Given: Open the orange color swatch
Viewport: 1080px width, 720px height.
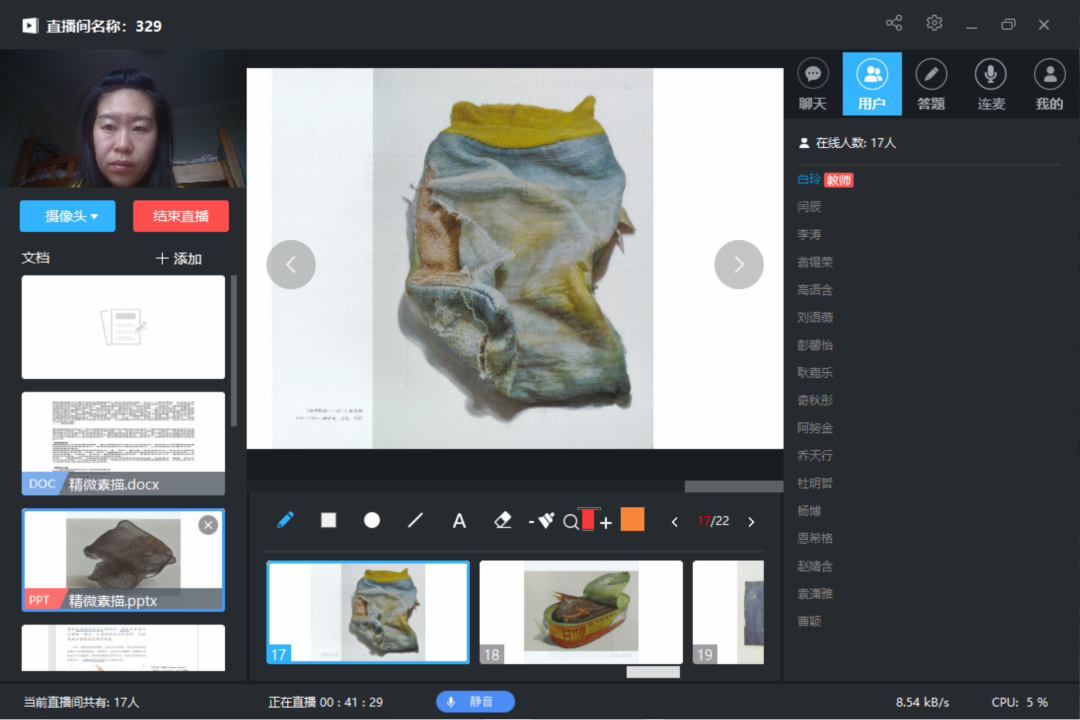Looking at the screenshot, I should [x=632, y=520].
